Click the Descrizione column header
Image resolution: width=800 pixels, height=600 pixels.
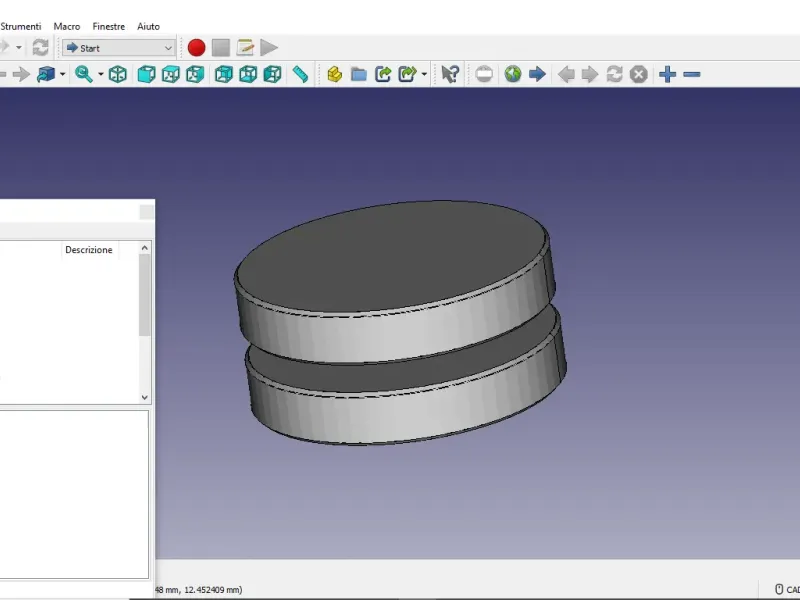click(x=89, y=250)
